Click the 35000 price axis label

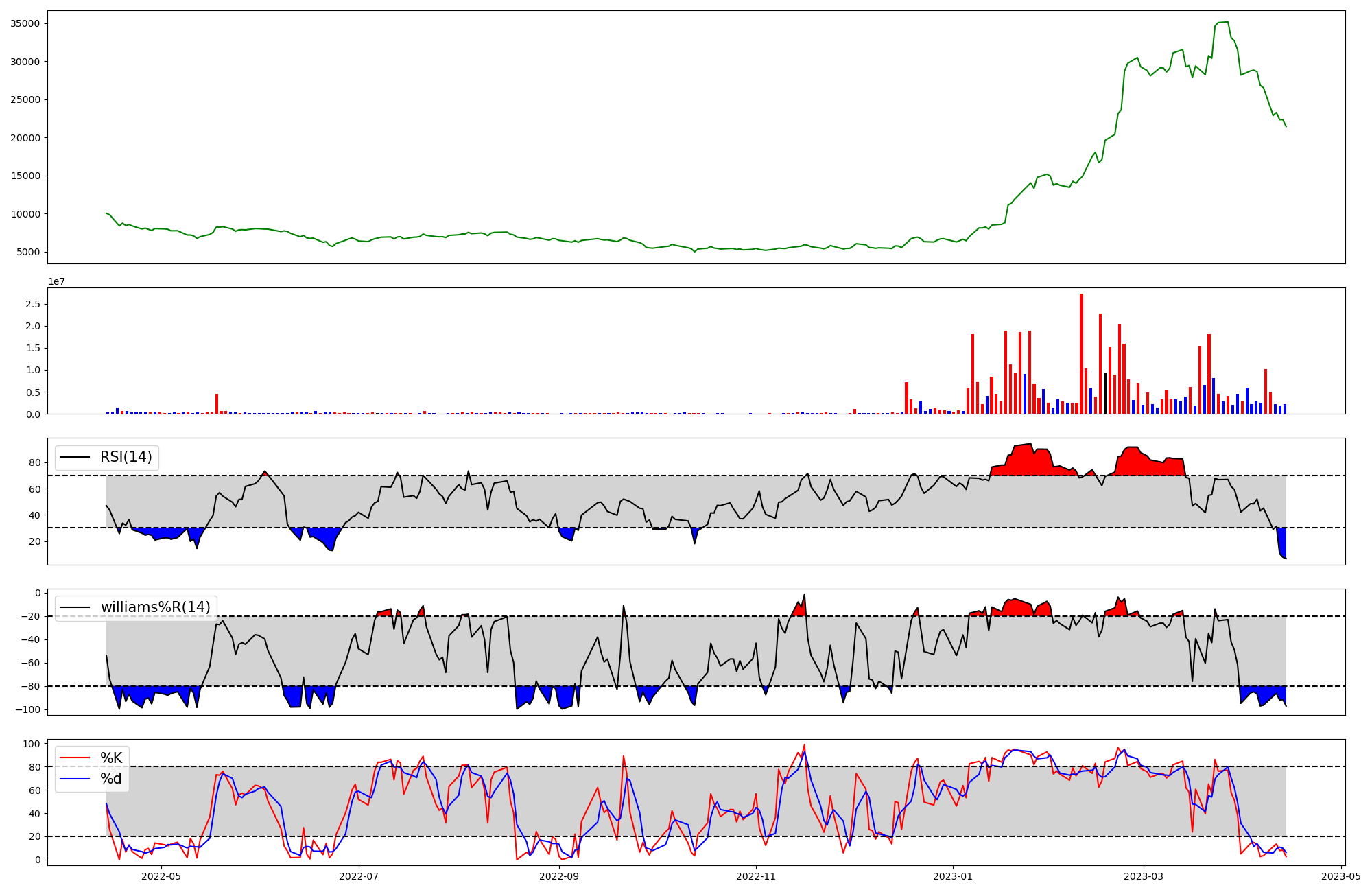[x=25, y=23]
